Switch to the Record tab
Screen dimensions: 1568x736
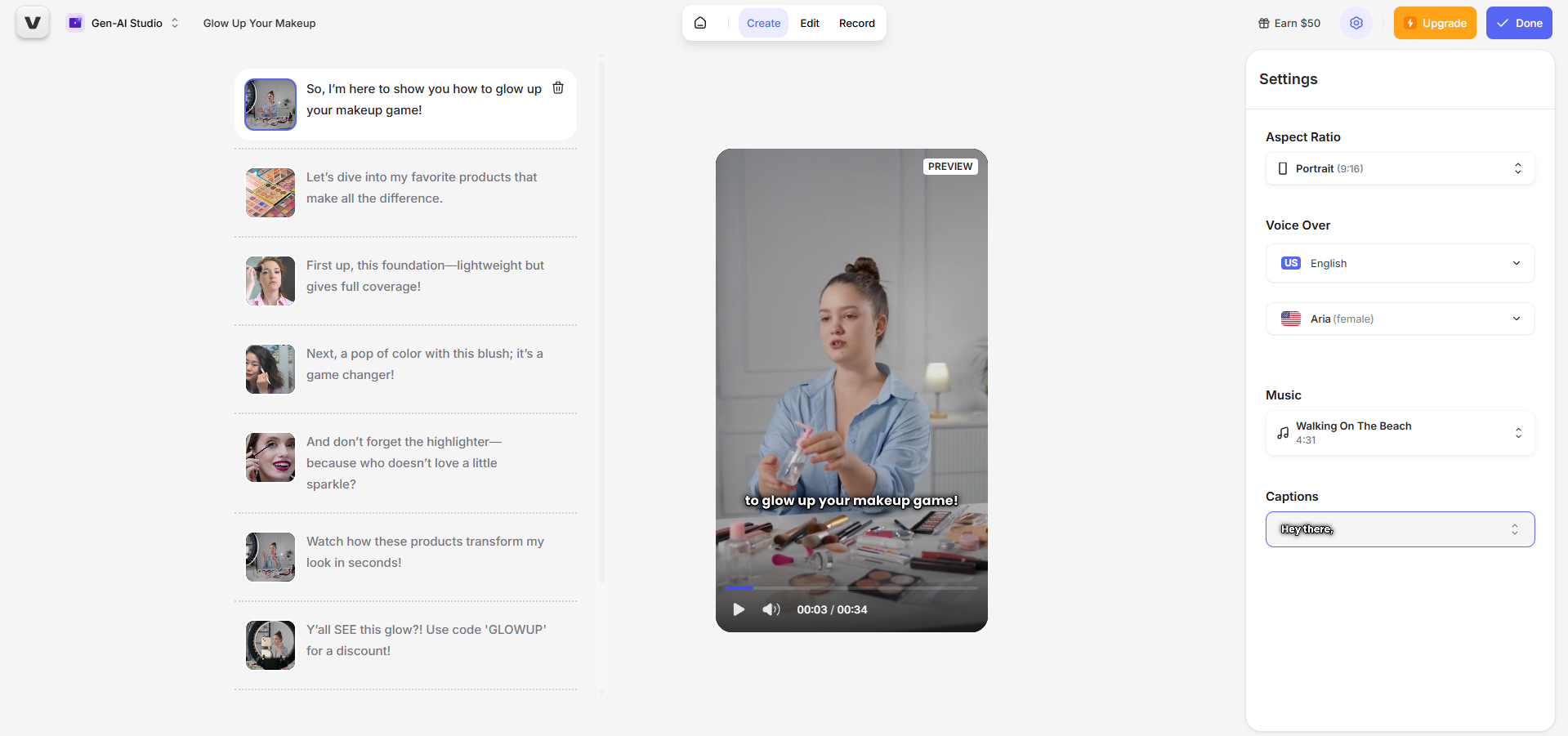click(x=855, y=23)
